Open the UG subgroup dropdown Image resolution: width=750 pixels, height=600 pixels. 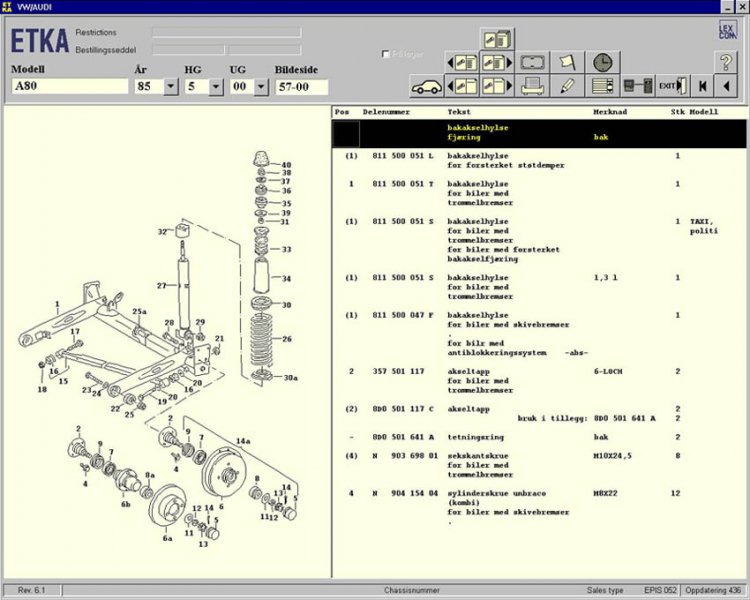click(261, 87)
